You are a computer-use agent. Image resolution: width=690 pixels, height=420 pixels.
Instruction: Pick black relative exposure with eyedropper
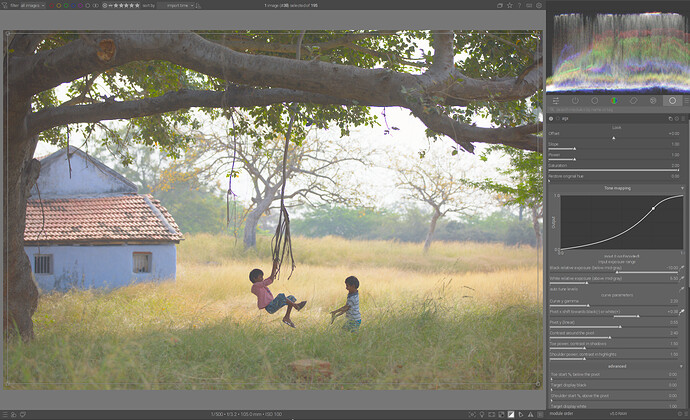682,268
